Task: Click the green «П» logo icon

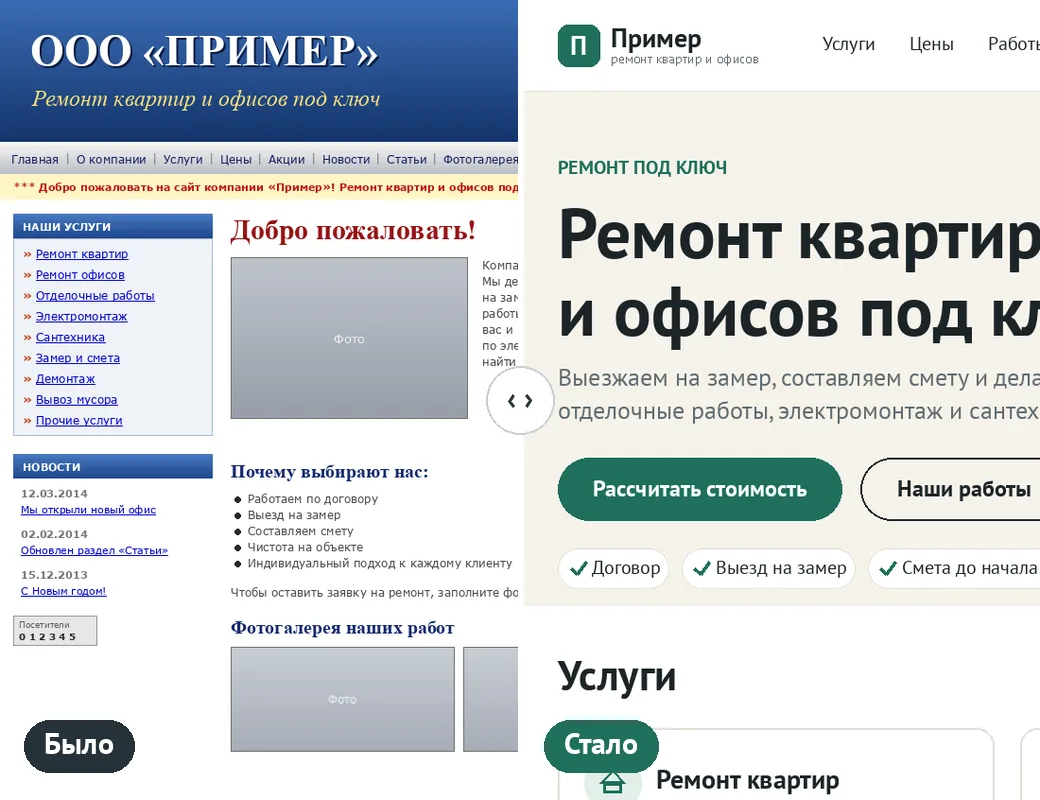Action: tap(578, 46)
